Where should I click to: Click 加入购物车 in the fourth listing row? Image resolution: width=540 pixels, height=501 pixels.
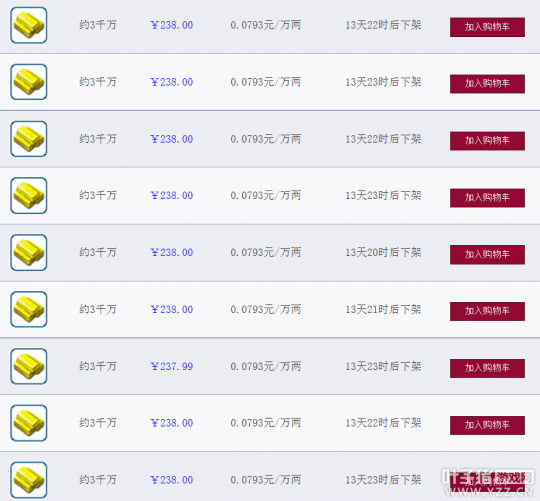point(487,198)
